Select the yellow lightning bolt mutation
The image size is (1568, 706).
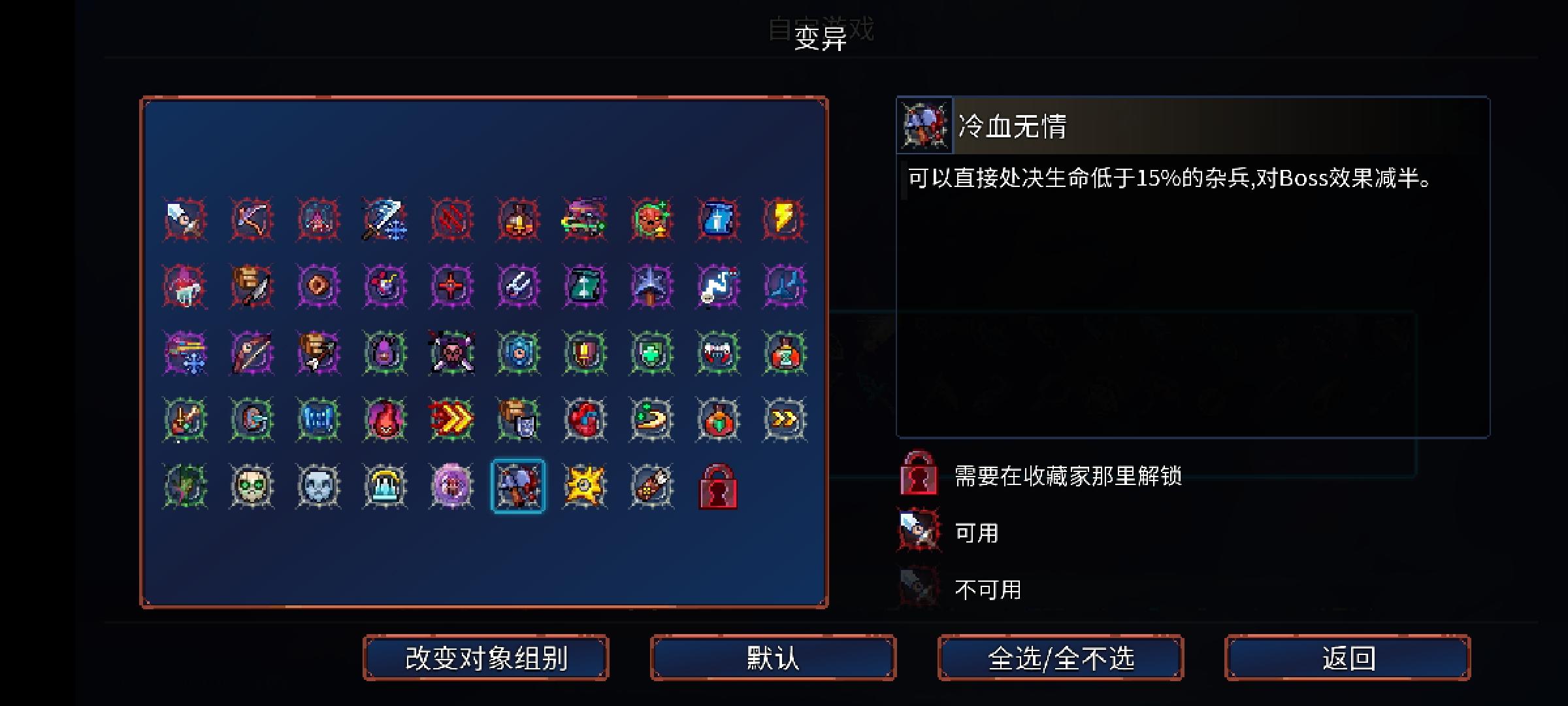click(x=784, y=219)
